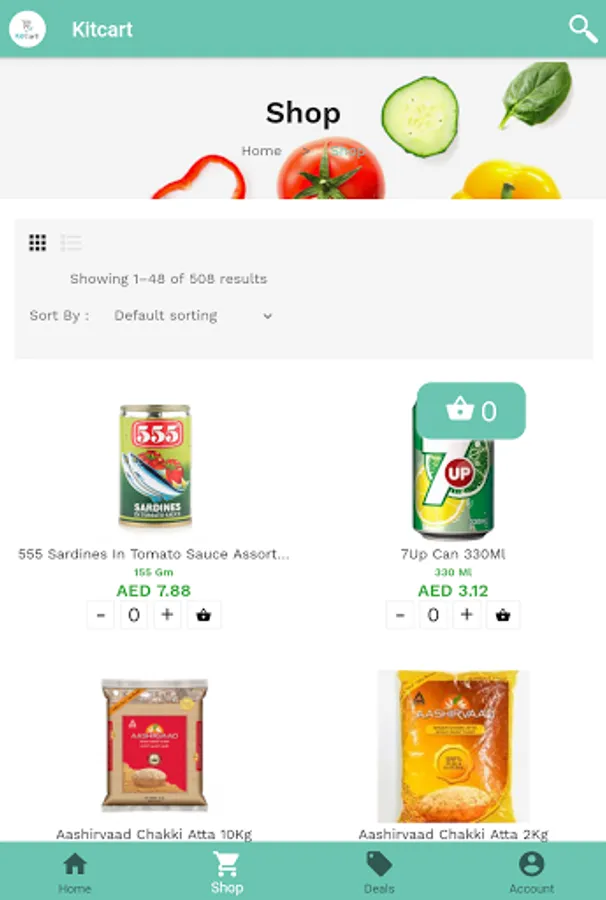Expand sort options via chevron arrow
606x900 pixels.
click(267, 316)
